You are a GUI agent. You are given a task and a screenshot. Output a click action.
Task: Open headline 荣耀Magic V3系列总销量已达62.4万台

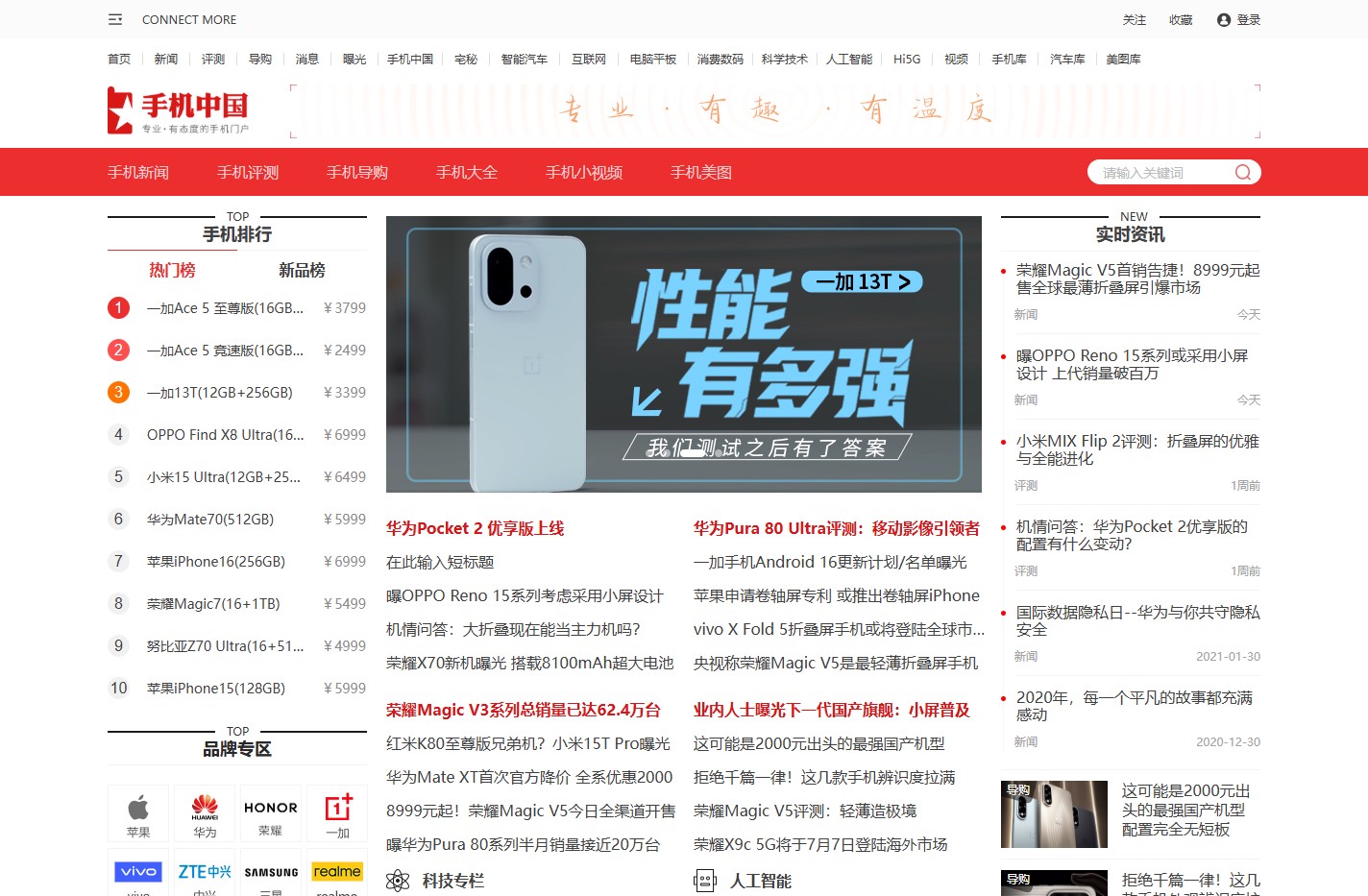524,710
